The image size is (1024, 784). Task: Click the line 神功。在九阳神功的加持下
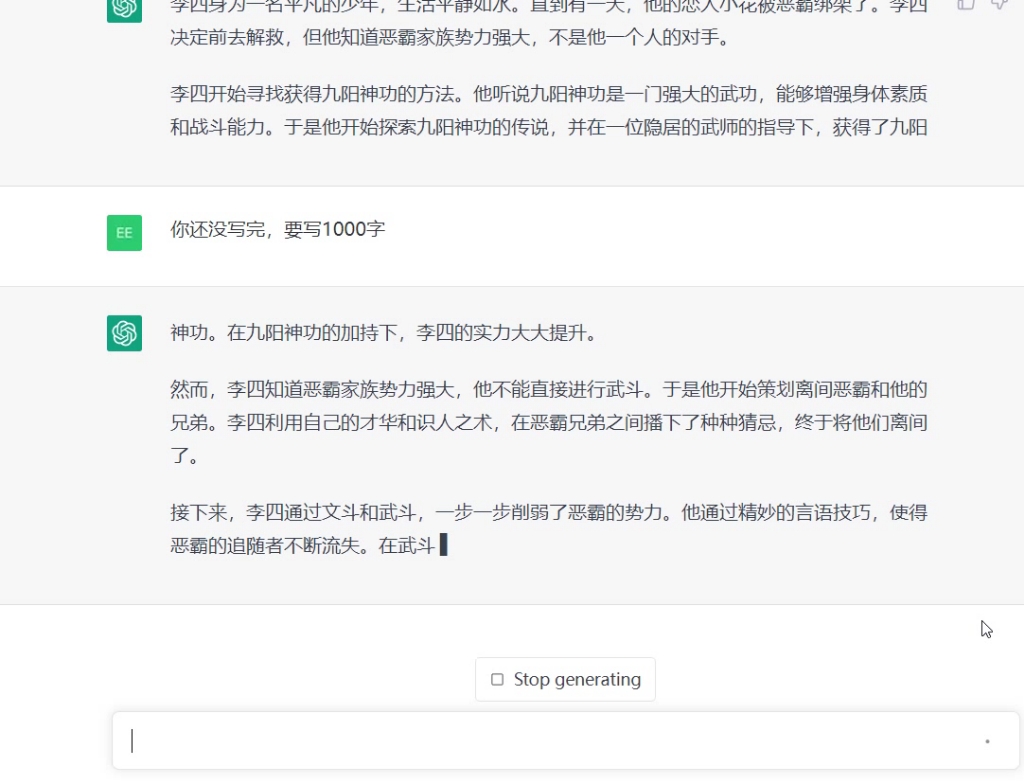tap(383, 333)
